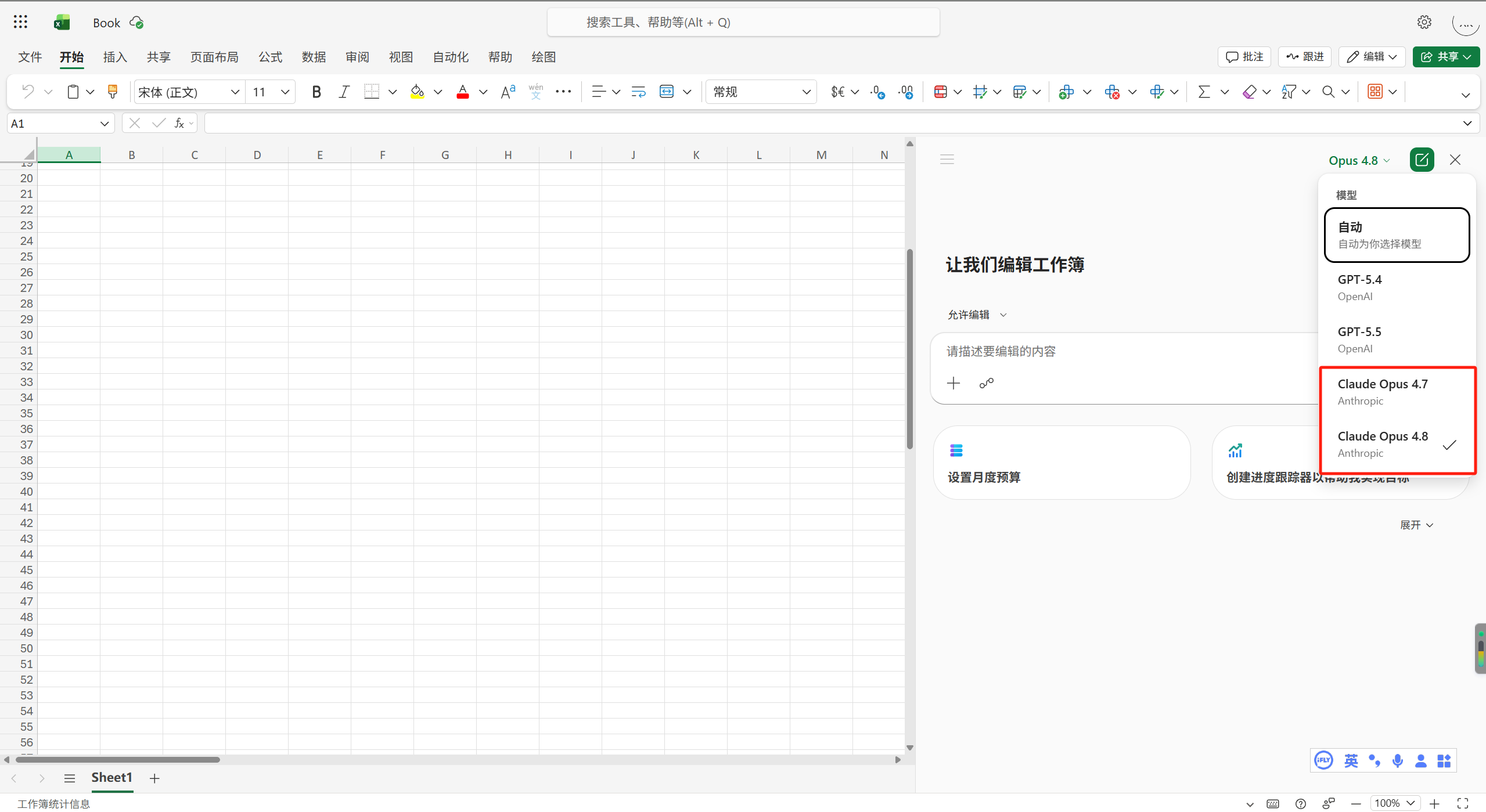This screenshot has height=812, width=1486.
Task: Expand 允许编辑 permission dropdown
Action: tap(977, 315)
